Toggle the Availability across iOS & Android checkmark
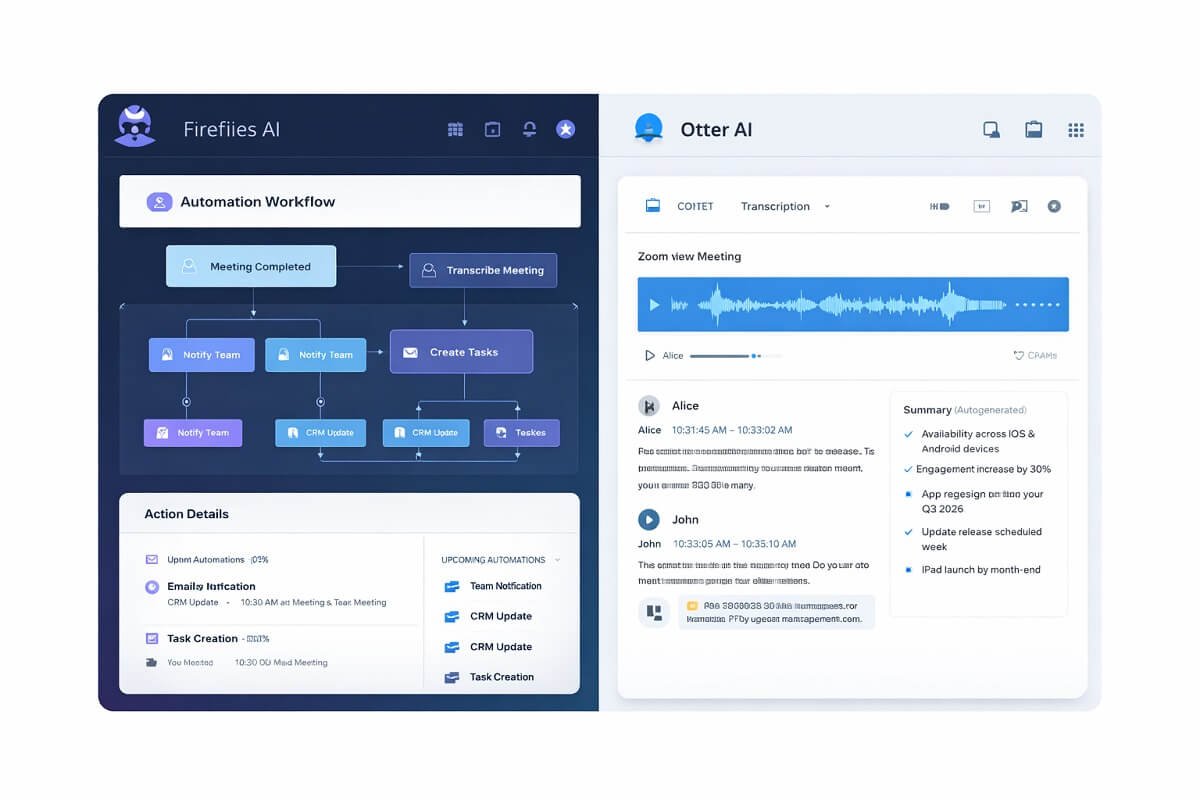Screen dimensions: 1200x800 (x=908, y=434)
